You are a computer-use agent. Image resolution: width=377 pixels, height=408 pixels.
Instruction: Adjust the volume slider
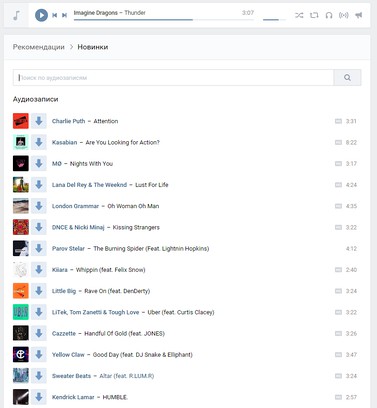pyautogui.click(x=274, y=20)
